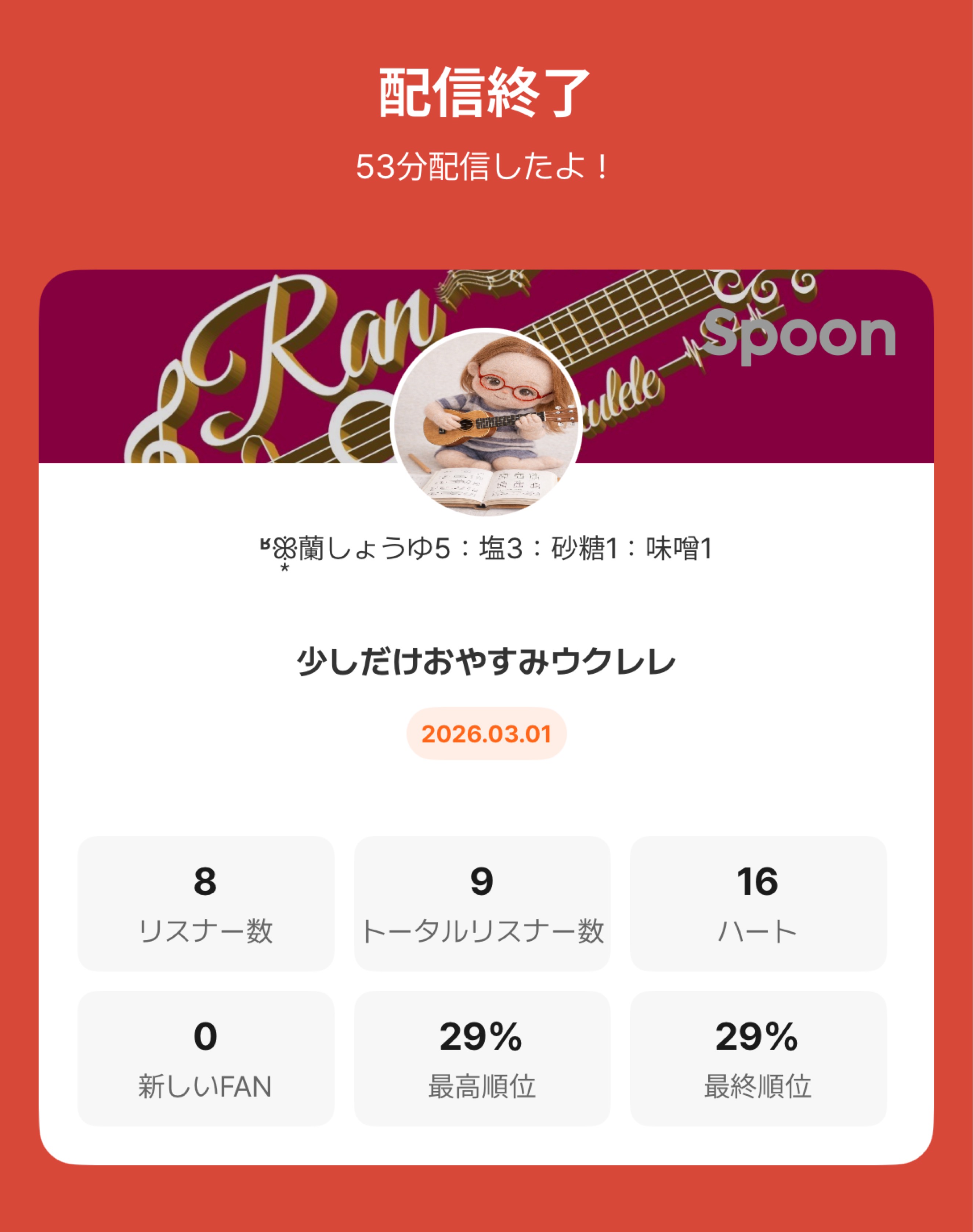View the 最高順位 stat card
The width and height of the screenshot is (973, 1232).
click(482, 1058)
